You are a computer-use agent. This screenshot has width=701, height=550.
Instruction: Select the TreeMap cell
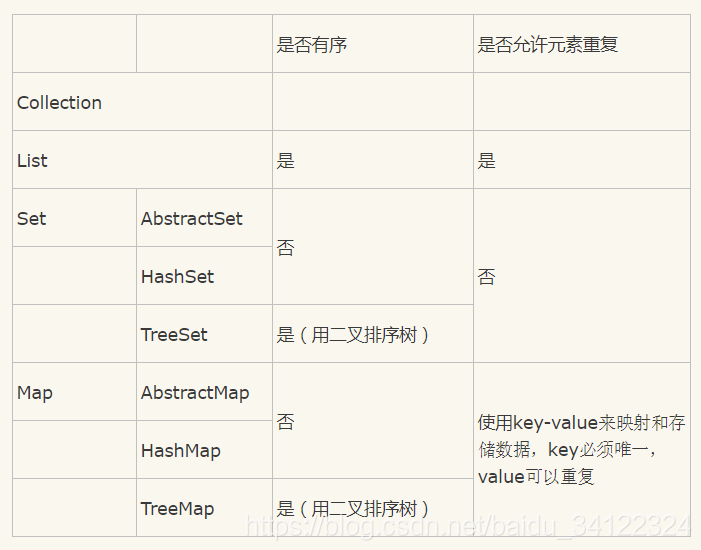pyautogui.click(x=204, y=508)
